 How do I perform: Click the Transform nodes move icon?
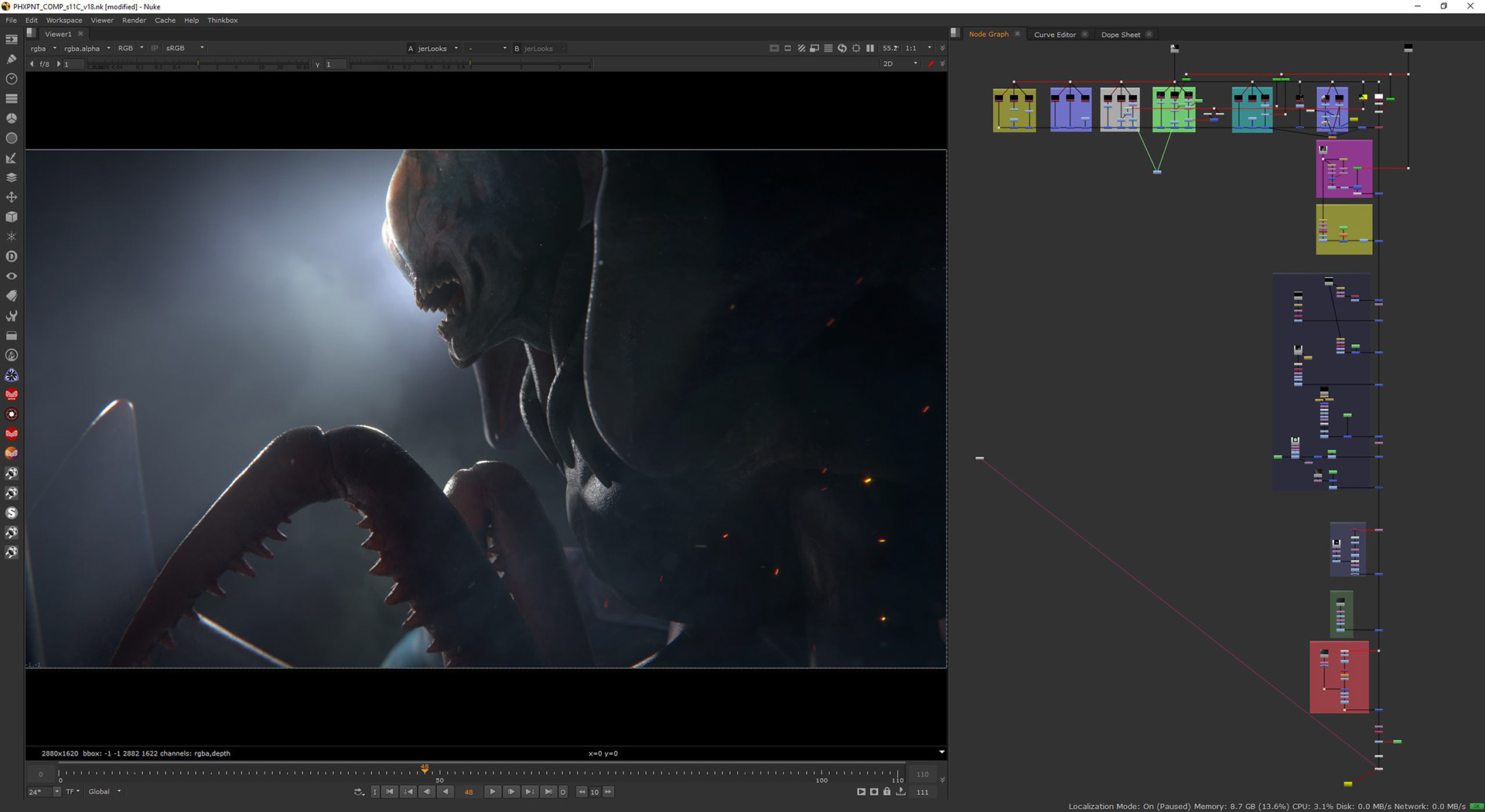click(x=12, y=197)
